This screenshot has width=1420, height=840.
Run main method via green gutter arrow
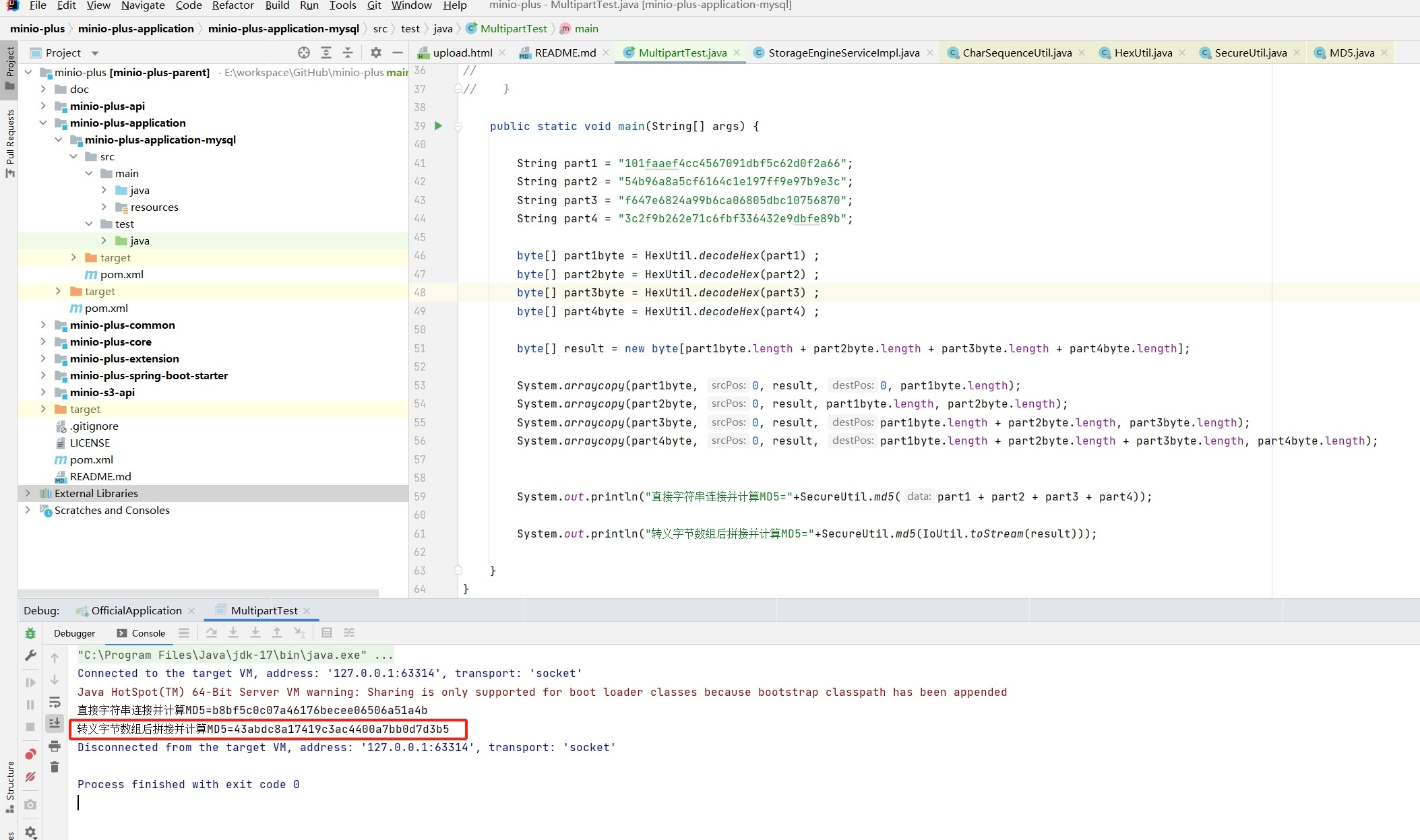click(x=438, y=126)
